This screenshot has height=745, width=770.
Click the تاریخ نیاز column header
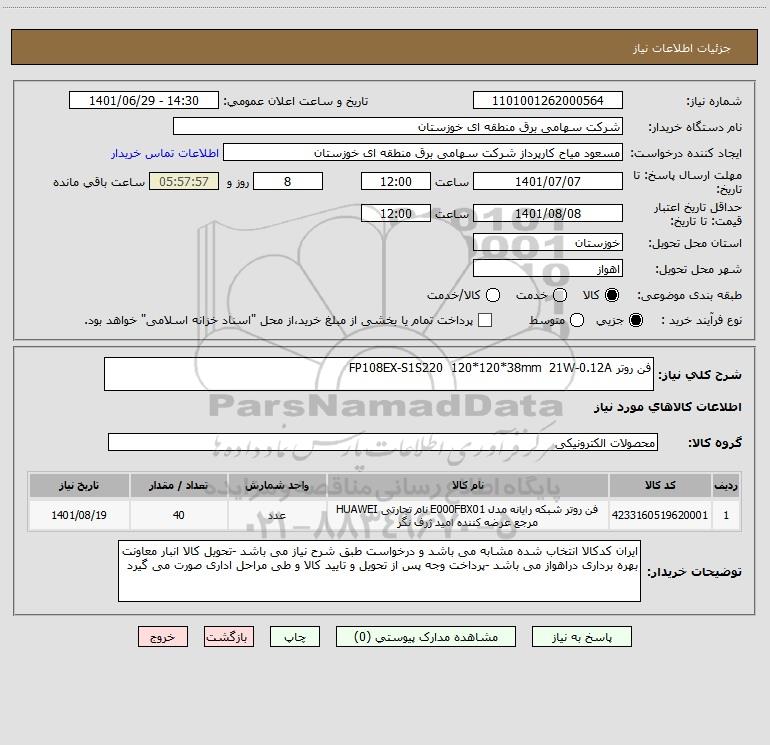point(79,485)
